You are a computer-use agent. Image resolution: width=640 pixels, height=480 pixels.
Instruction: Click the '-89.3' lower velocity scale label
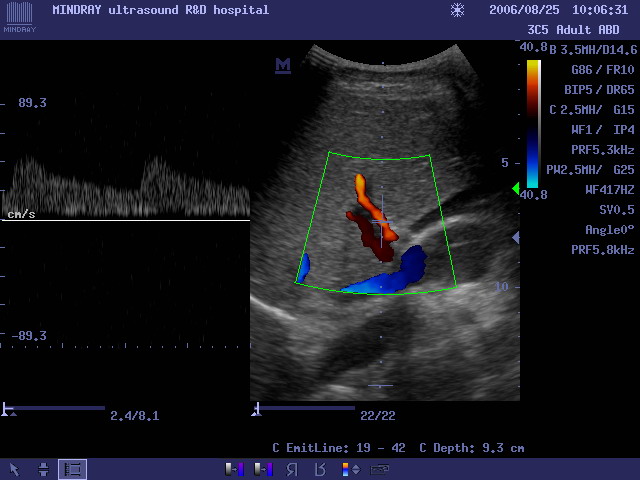[x=29, y=336]
